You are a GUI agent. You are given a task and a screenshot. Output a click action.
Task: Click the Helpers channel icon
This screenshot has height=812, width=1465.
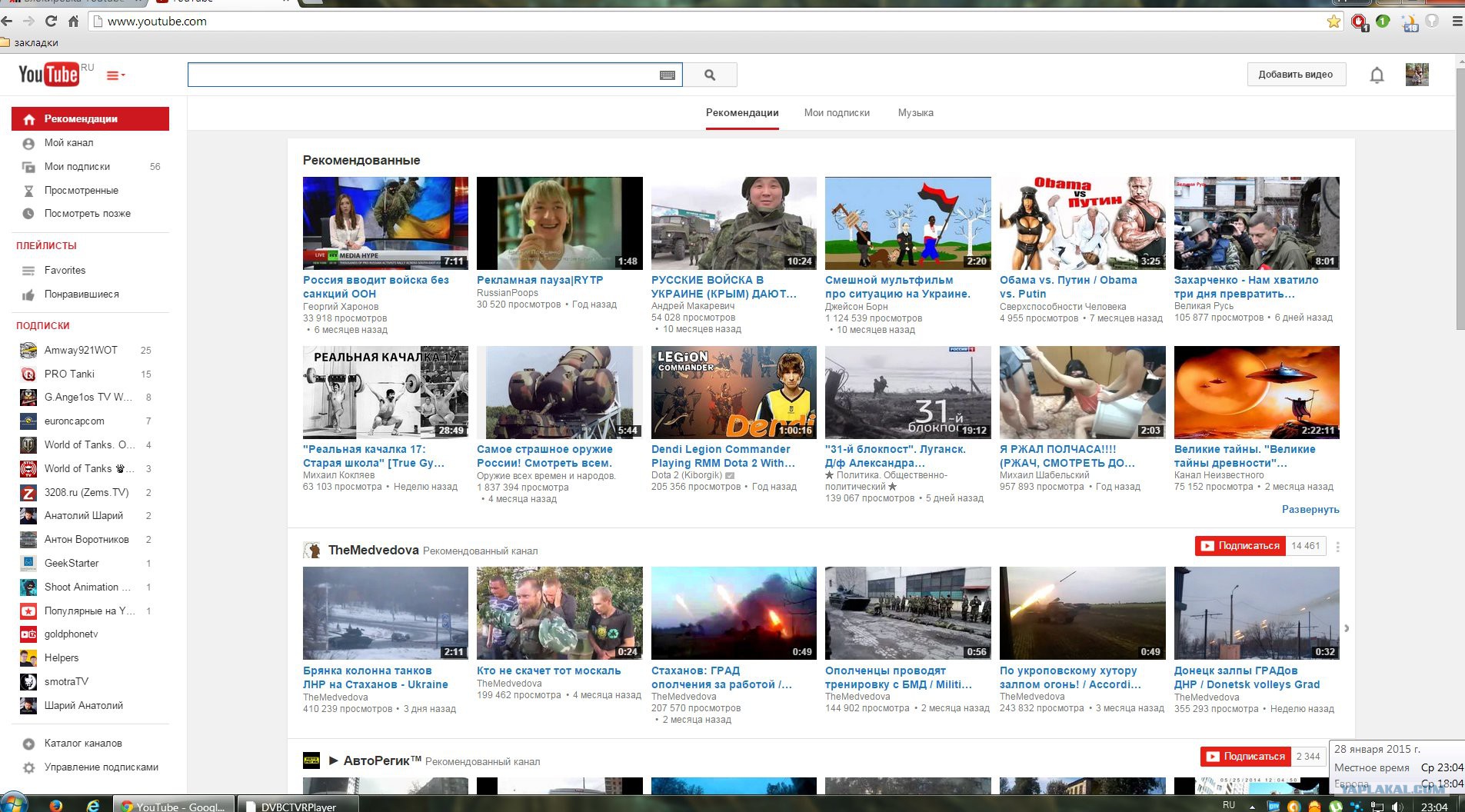point(28,658)
